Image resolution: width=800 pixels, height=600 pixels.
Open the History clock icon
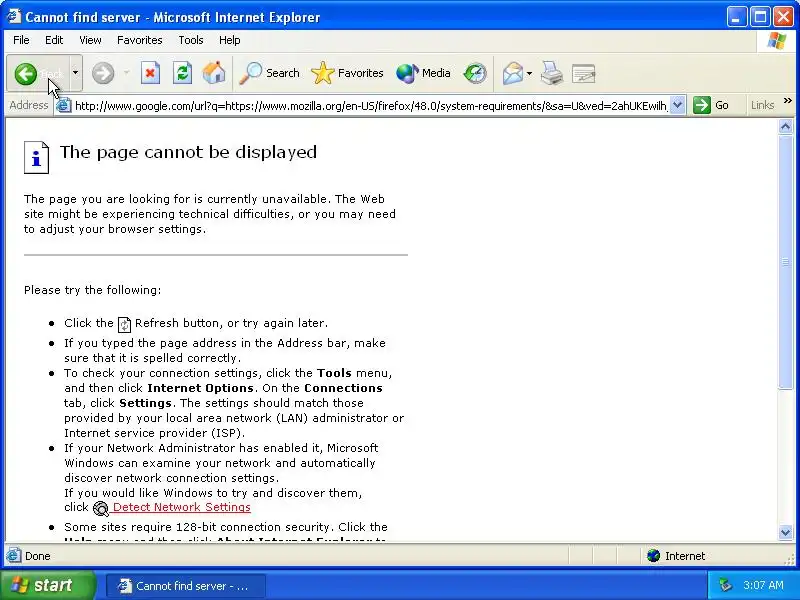(x=475, y=73)
